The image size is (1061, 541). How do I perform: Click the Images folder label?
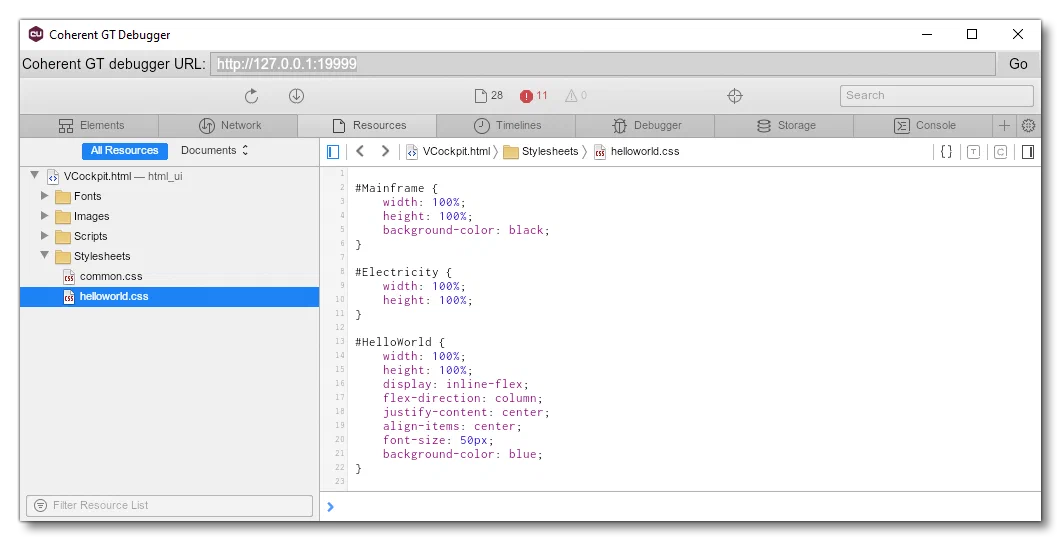tap(91, 216)
